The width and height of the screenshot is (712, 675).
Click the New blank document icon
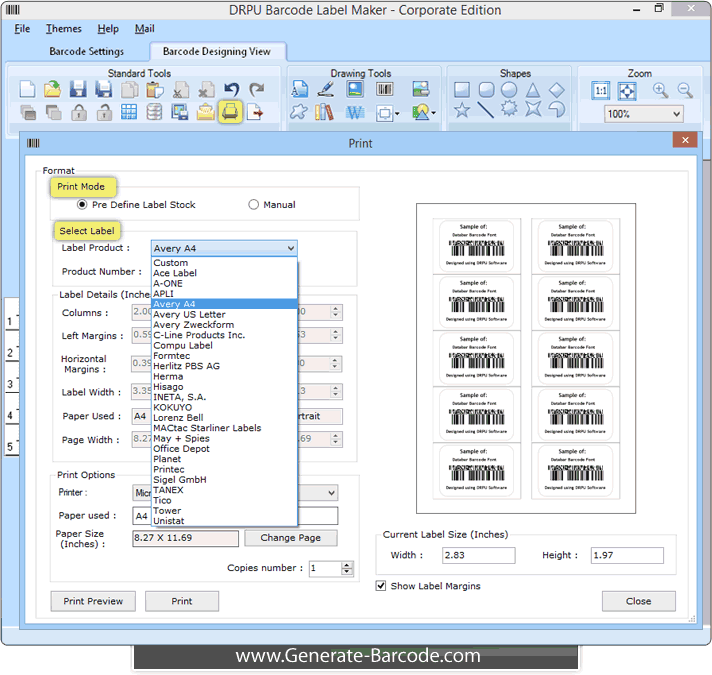[27, 89]
